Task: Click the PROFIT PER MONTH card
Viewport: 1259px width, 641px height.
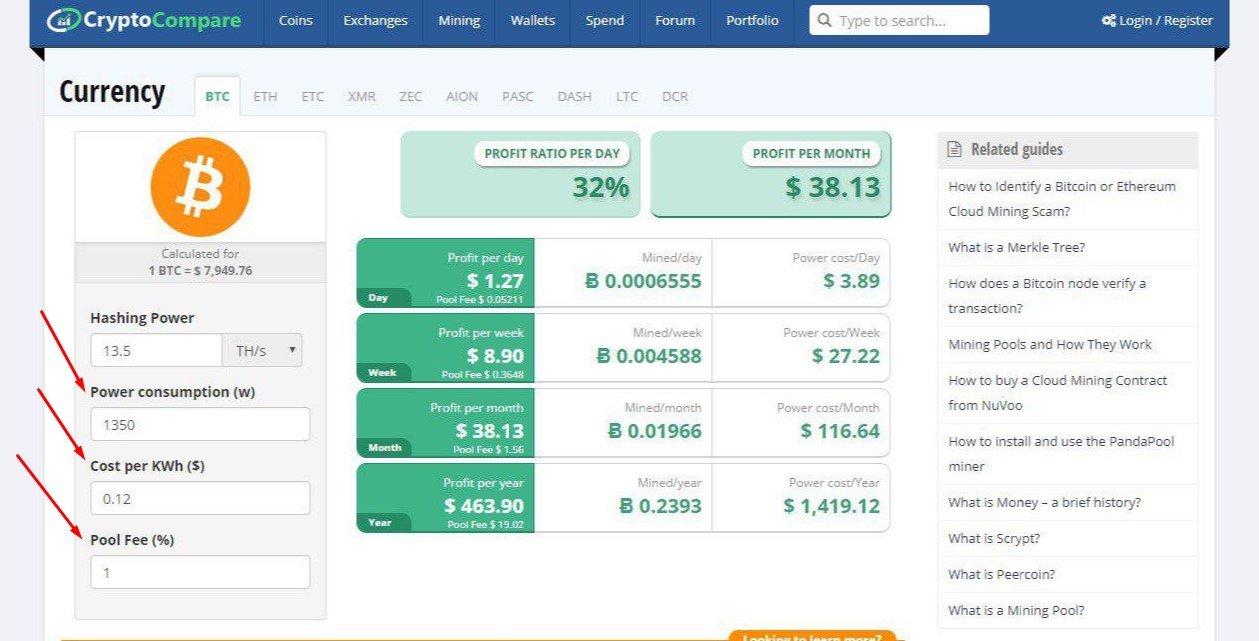Action: [771, 175]
